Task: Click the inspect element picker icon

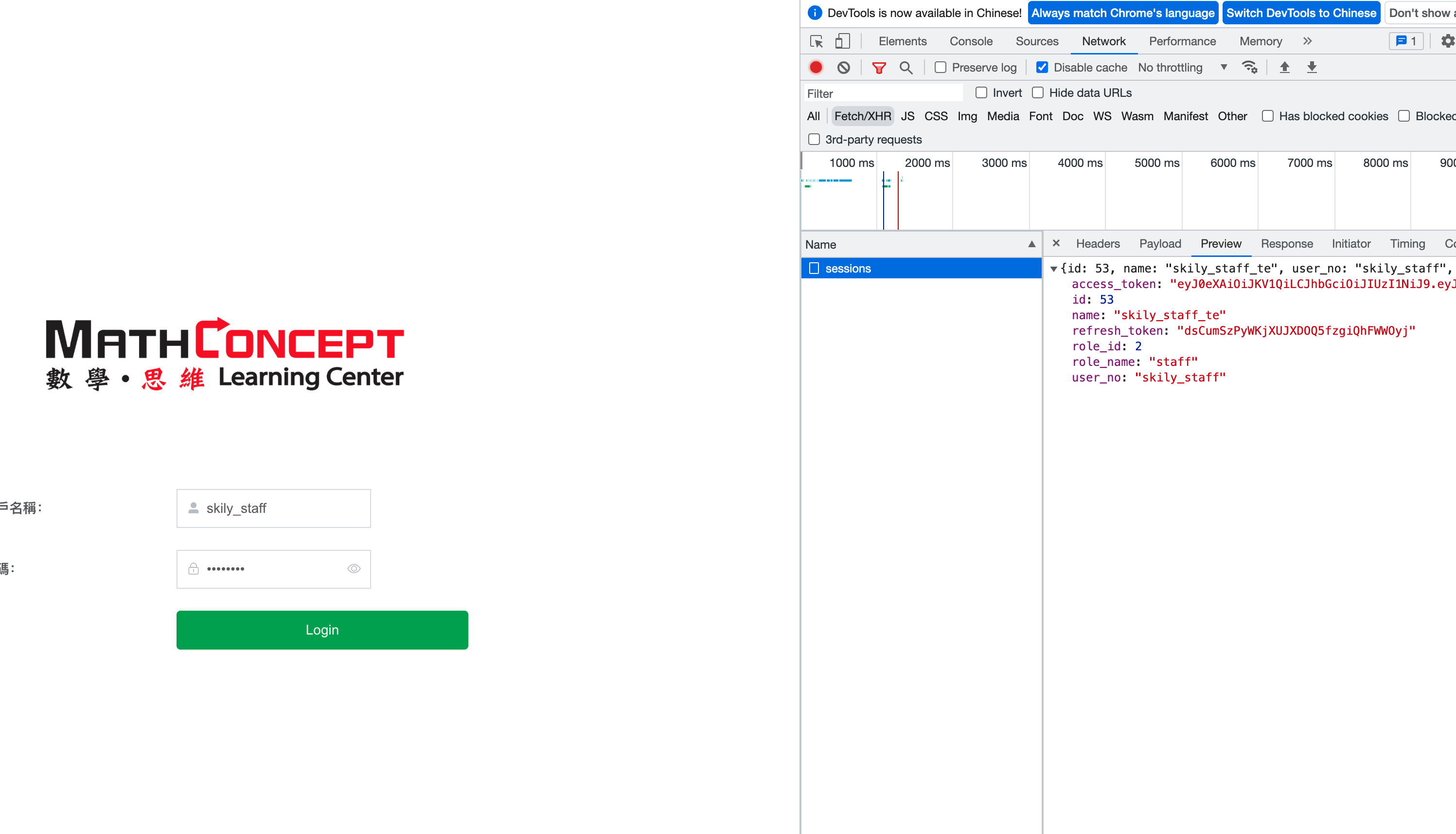Action: (816, 41)
